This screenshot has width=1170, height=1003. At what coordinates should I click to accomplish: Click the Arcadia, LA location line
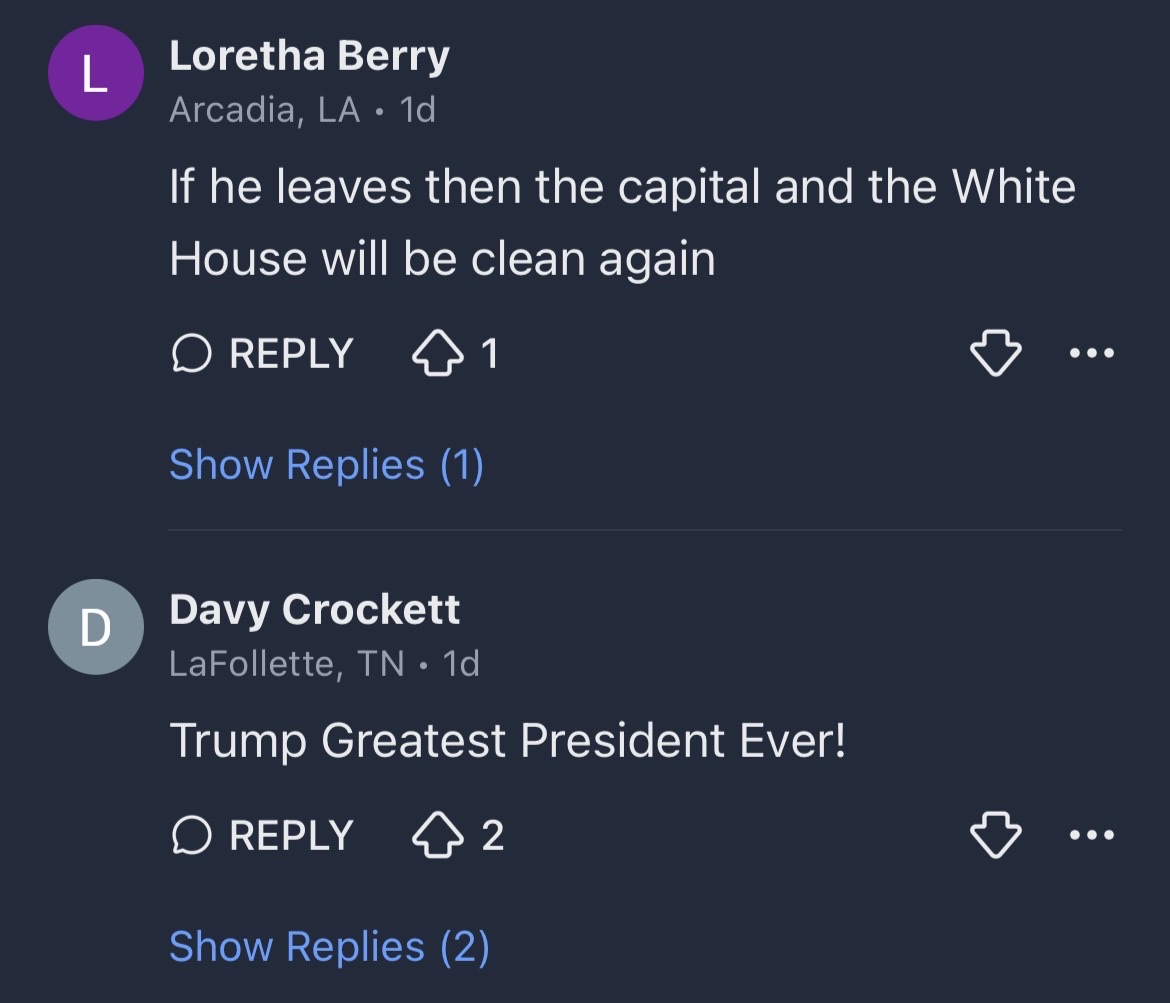(264, 110)
